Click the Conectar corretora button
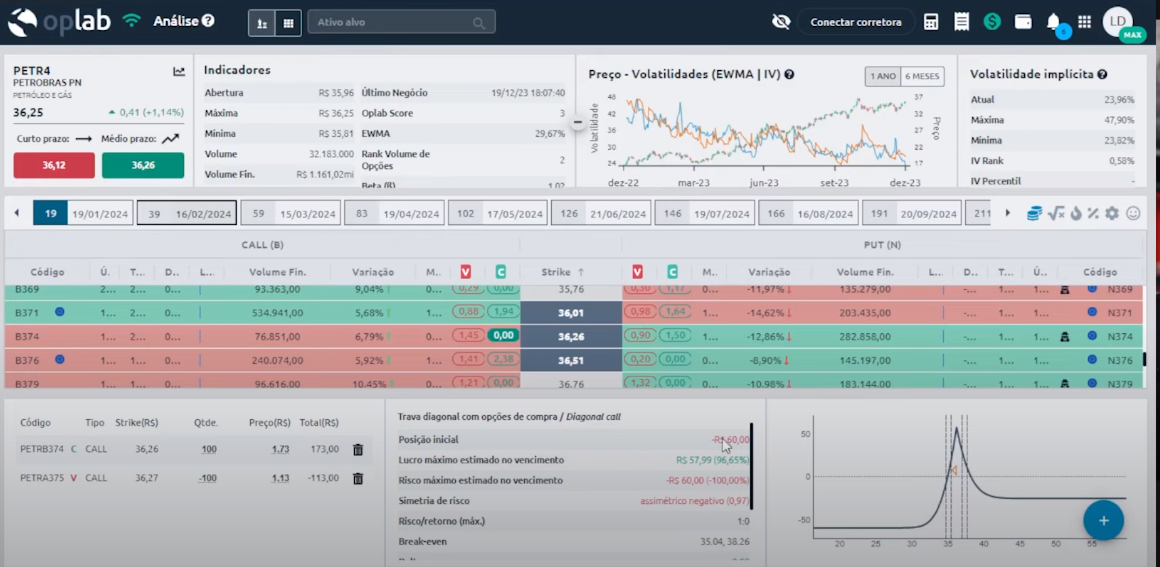Screen dimensions: 1160x567 [x=855, y=22]
